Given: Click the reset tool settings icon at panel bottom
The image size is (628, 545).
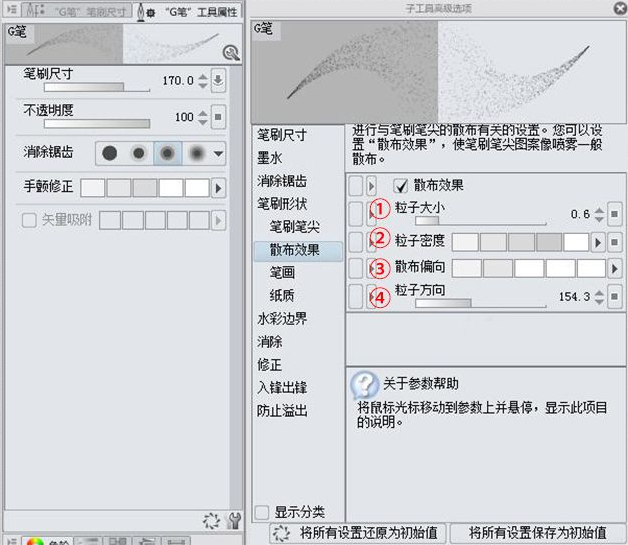Looking at the screenshot, I should pyautogui.click(x=211, y=521).
